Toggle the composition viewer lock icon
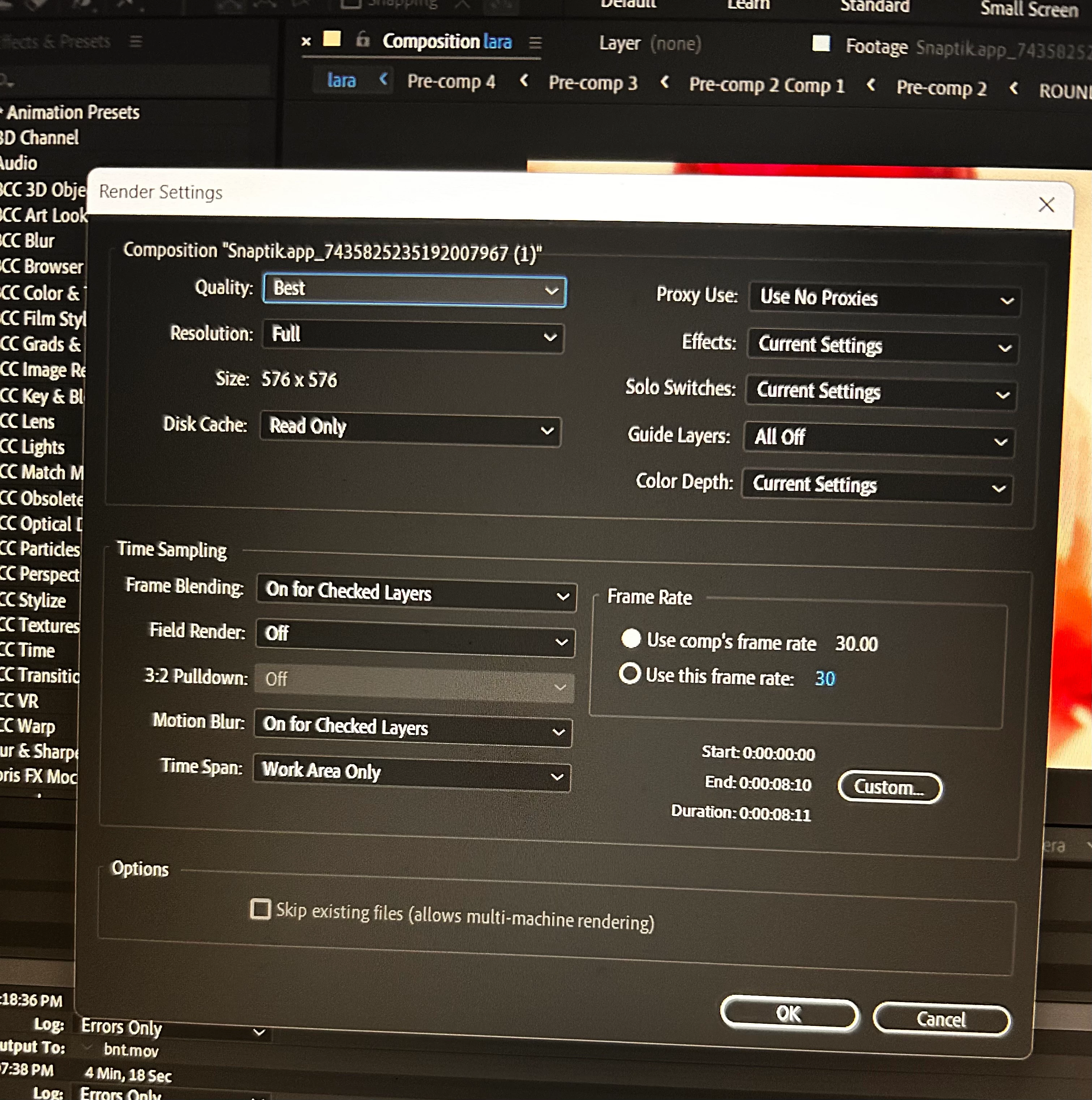Screen dimensions: 1092x1100 coord(363,40)
